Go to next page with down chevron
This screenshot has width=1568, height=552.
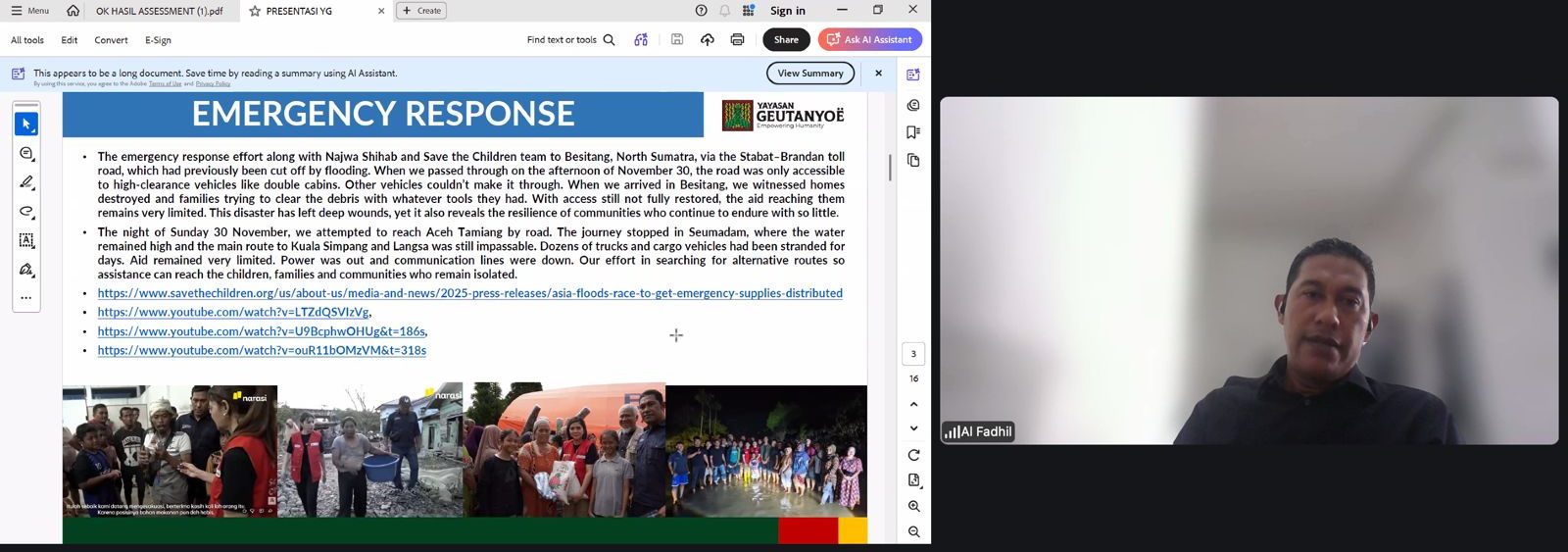[913, 428]
